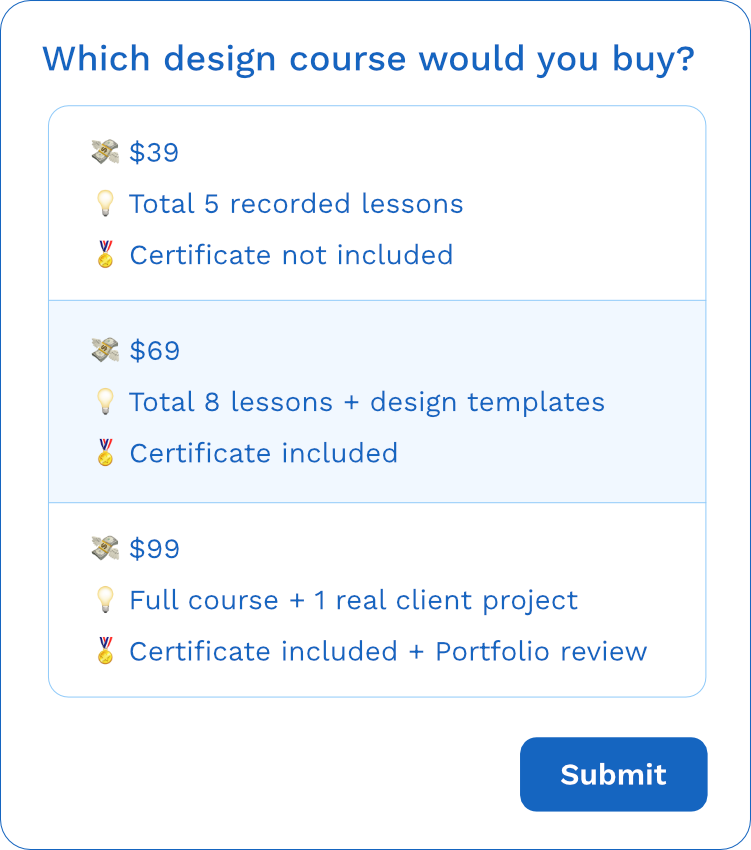
Task: Click the text Total 5 recorded lessons
Action: [x=295, y=203]
